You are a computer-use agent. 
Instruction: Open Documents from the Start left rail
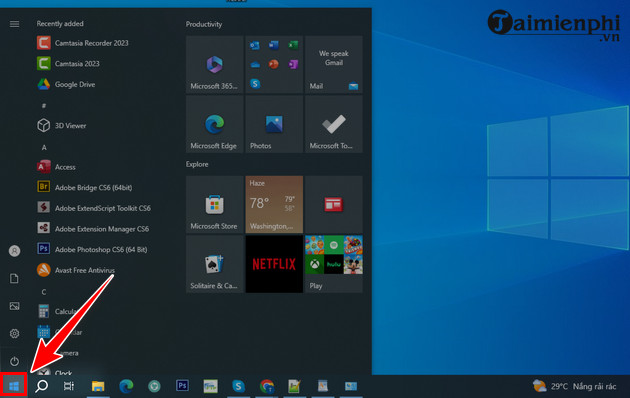point(14,278)
